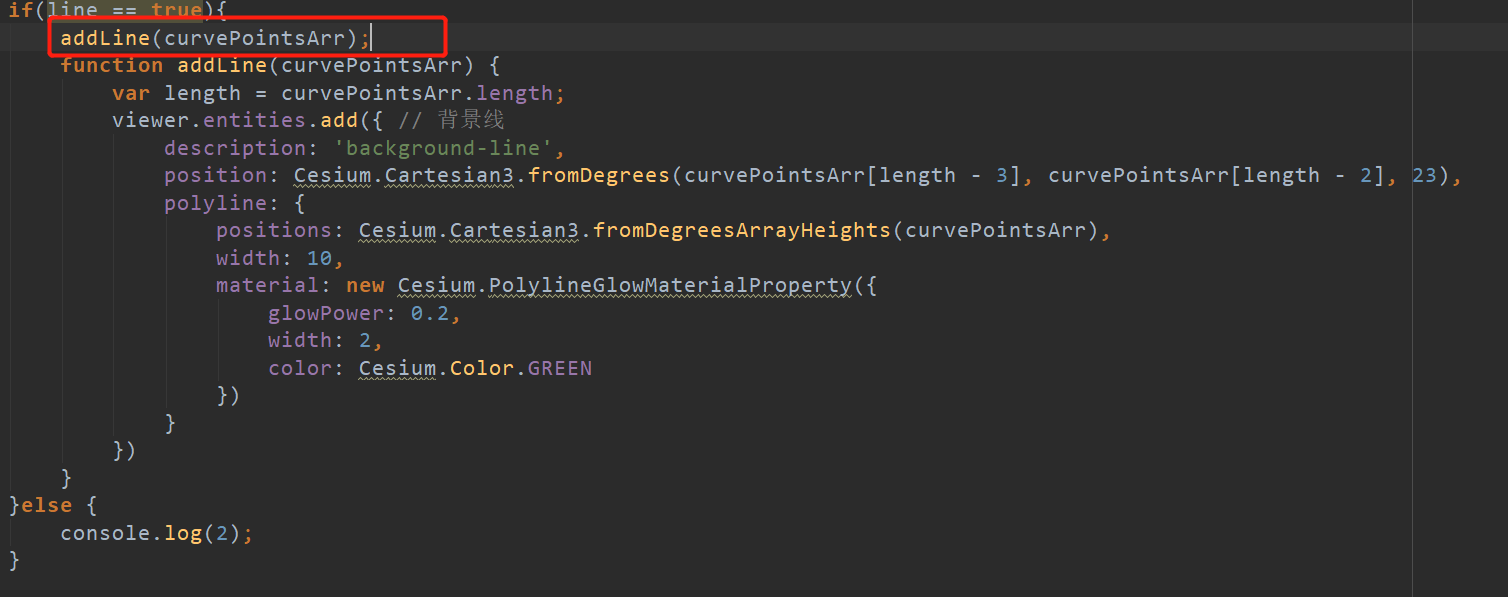Click 'line == true' condition
Screen dimensions: 1508x597
click(x=124, y=11)
